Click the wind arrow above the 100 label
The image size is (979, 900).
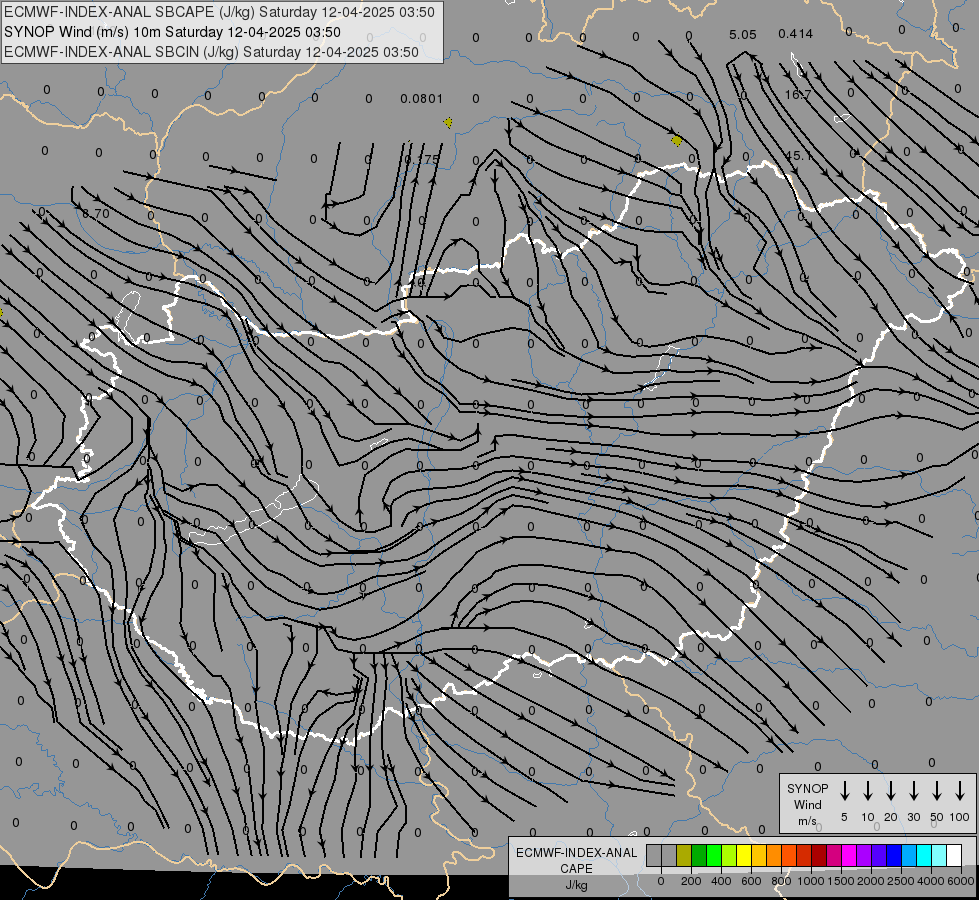[x=960, y=791]
